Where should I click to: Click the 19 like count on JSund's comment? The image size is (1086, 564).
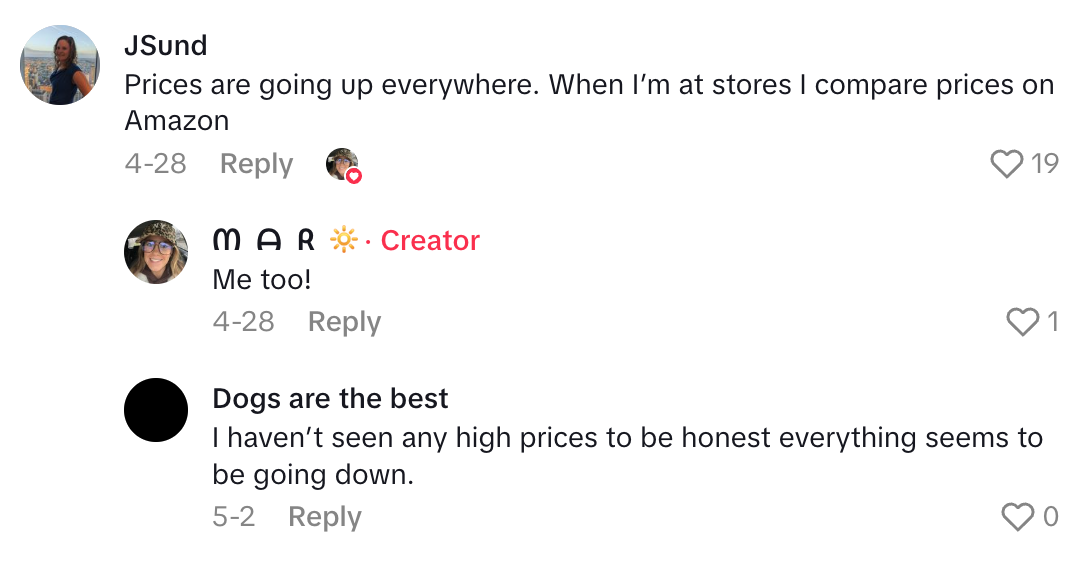pos(1045,164)
